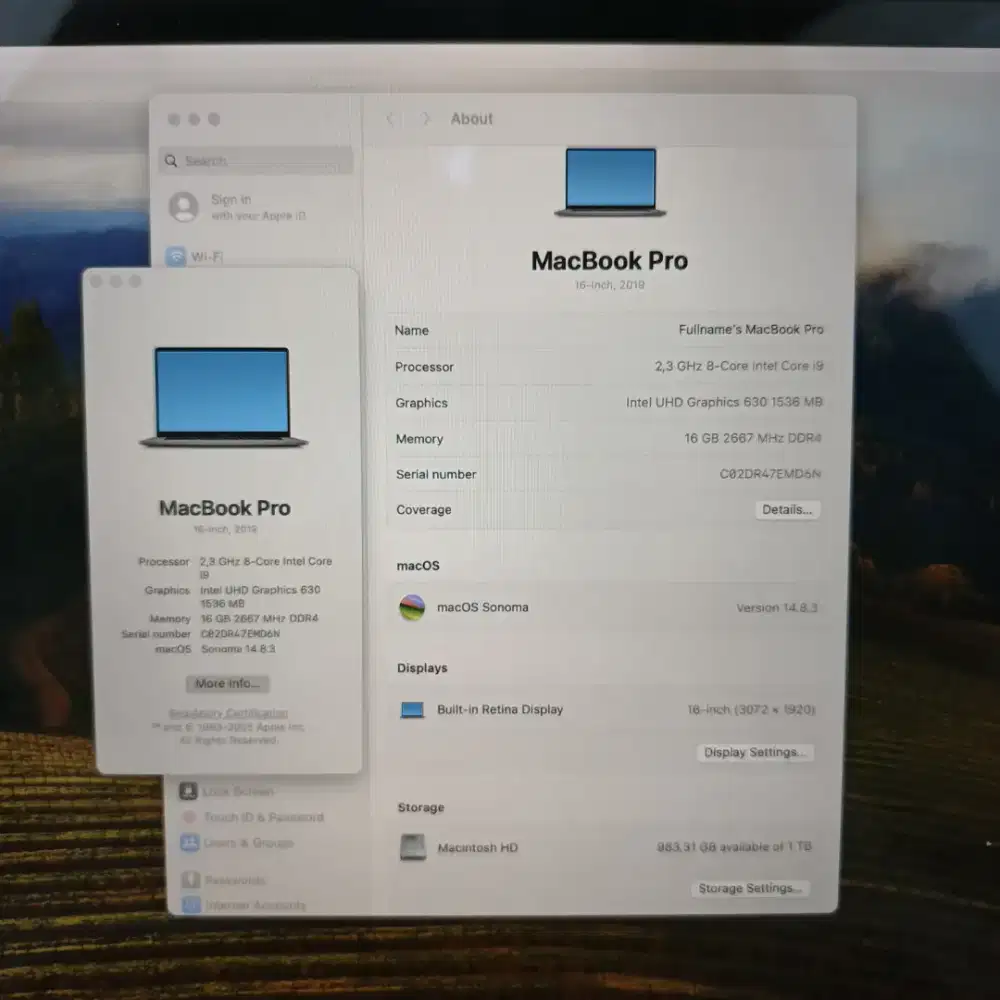Click the Macintosh HD disk icon

pyautogui.click(x=414, y=848)
